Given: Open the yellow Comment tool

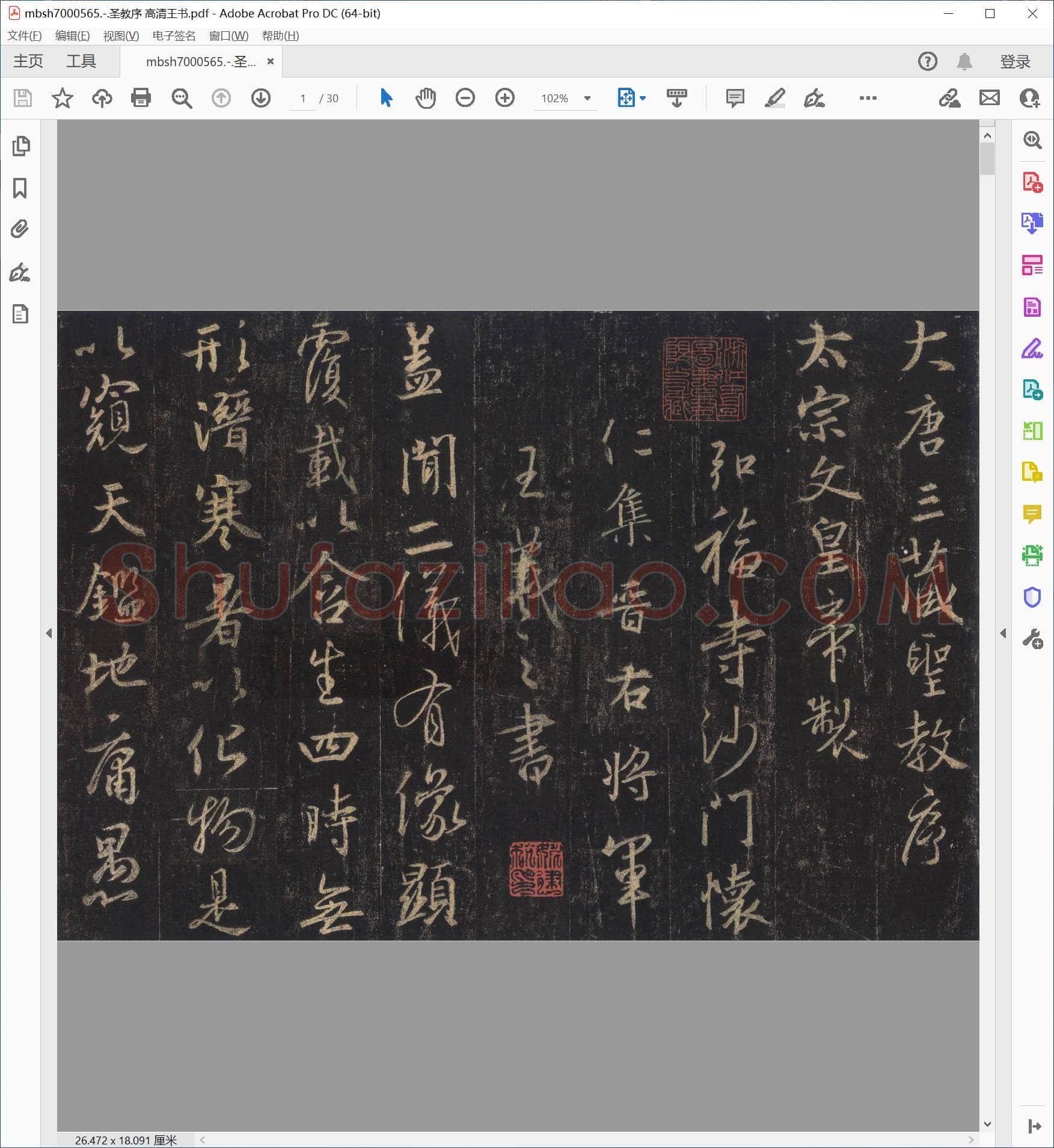Looking at the screenshot, I should pos(1032,514).
